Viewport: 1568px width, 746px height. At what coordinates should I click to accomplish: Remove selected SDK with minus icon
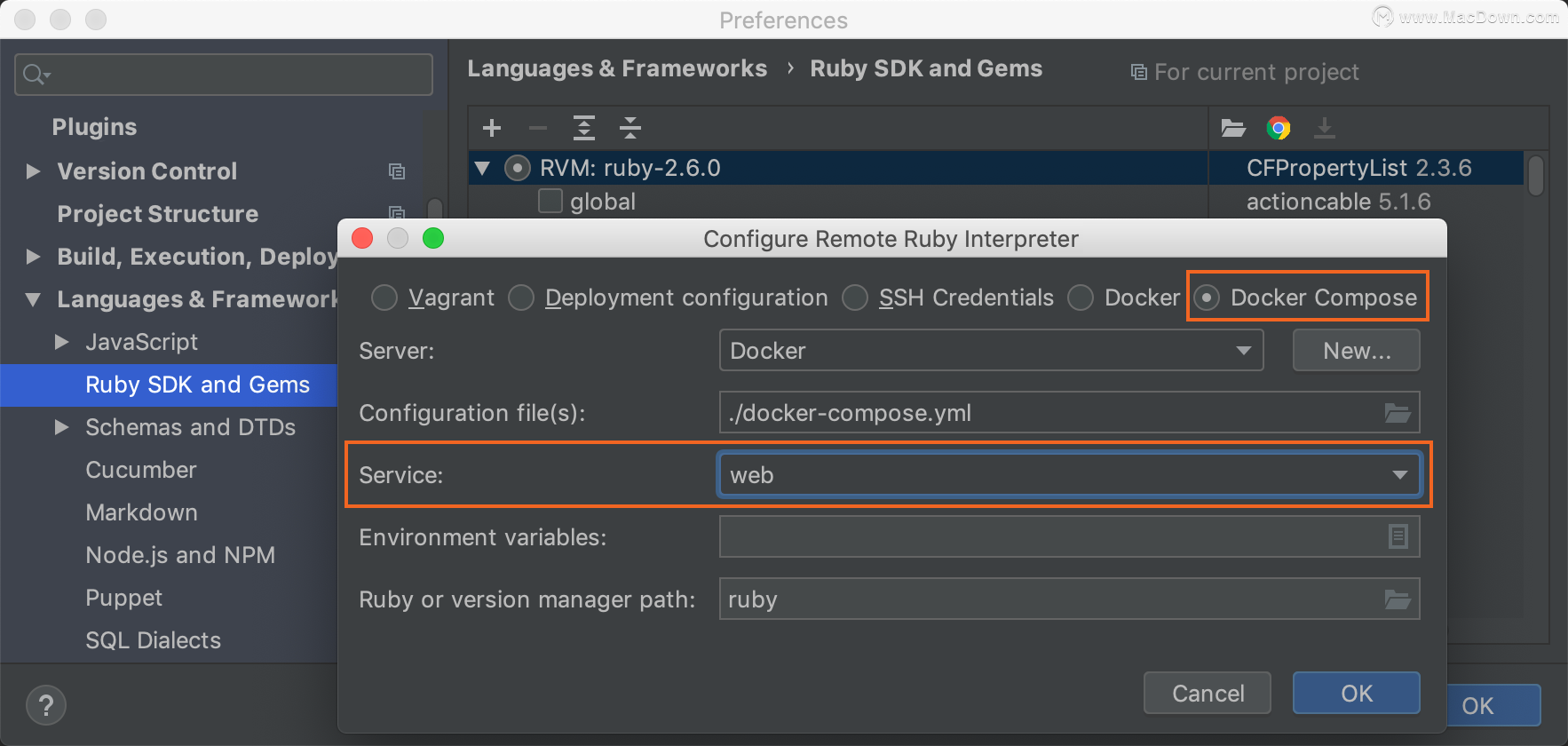[x=538, y=128]
